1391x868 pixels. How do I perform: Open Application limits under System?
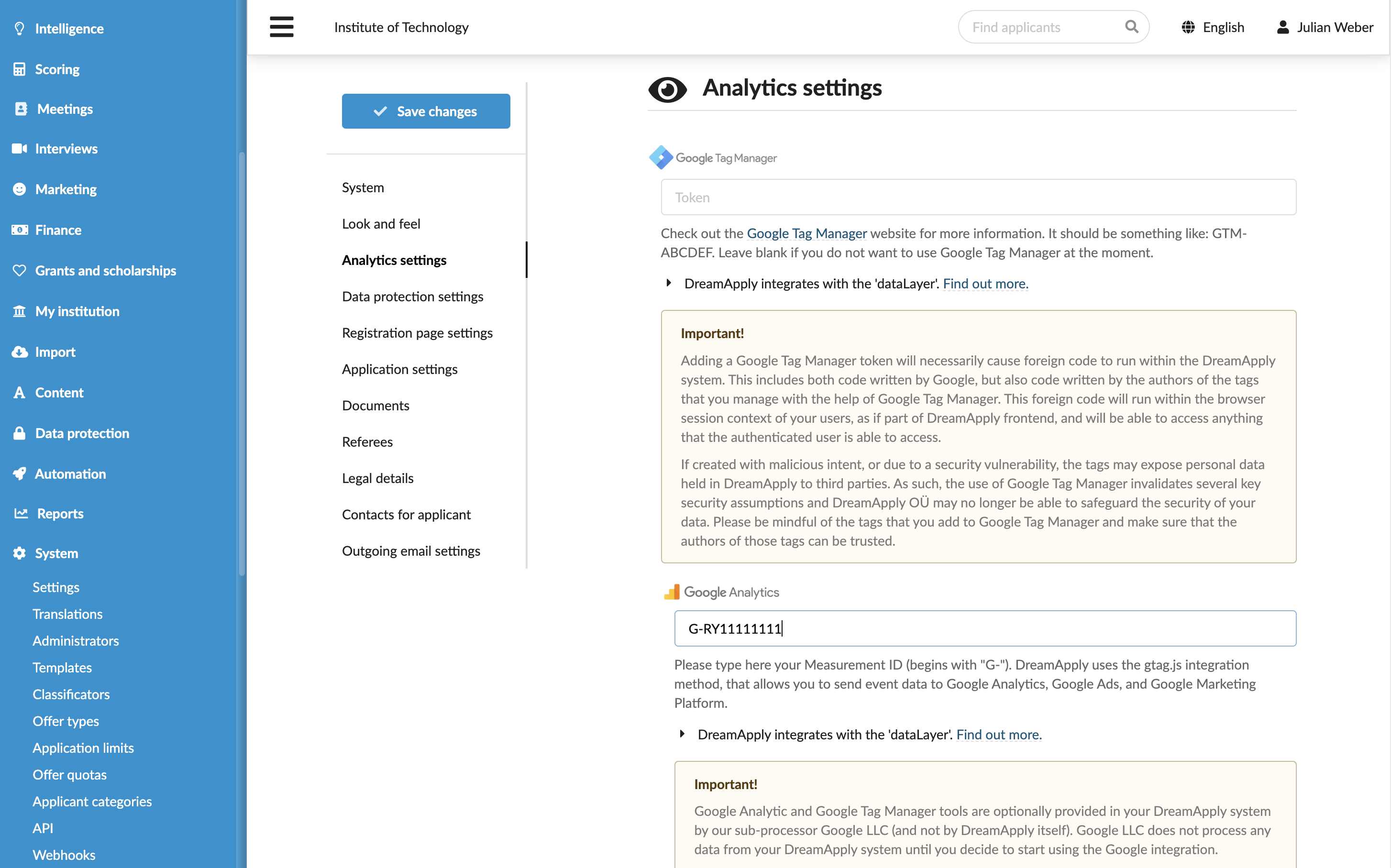pos(83,747)
